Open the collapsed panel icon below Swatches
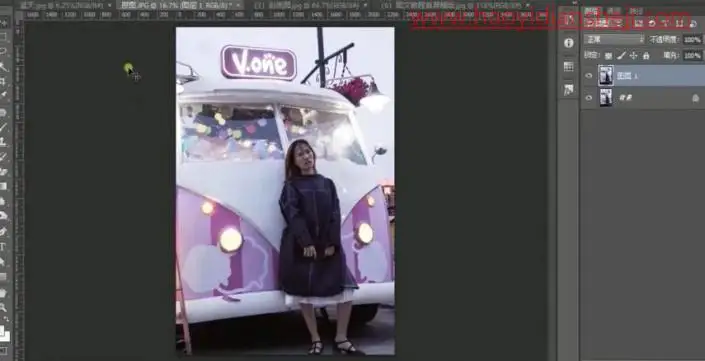705x361 pixels. 569,89
